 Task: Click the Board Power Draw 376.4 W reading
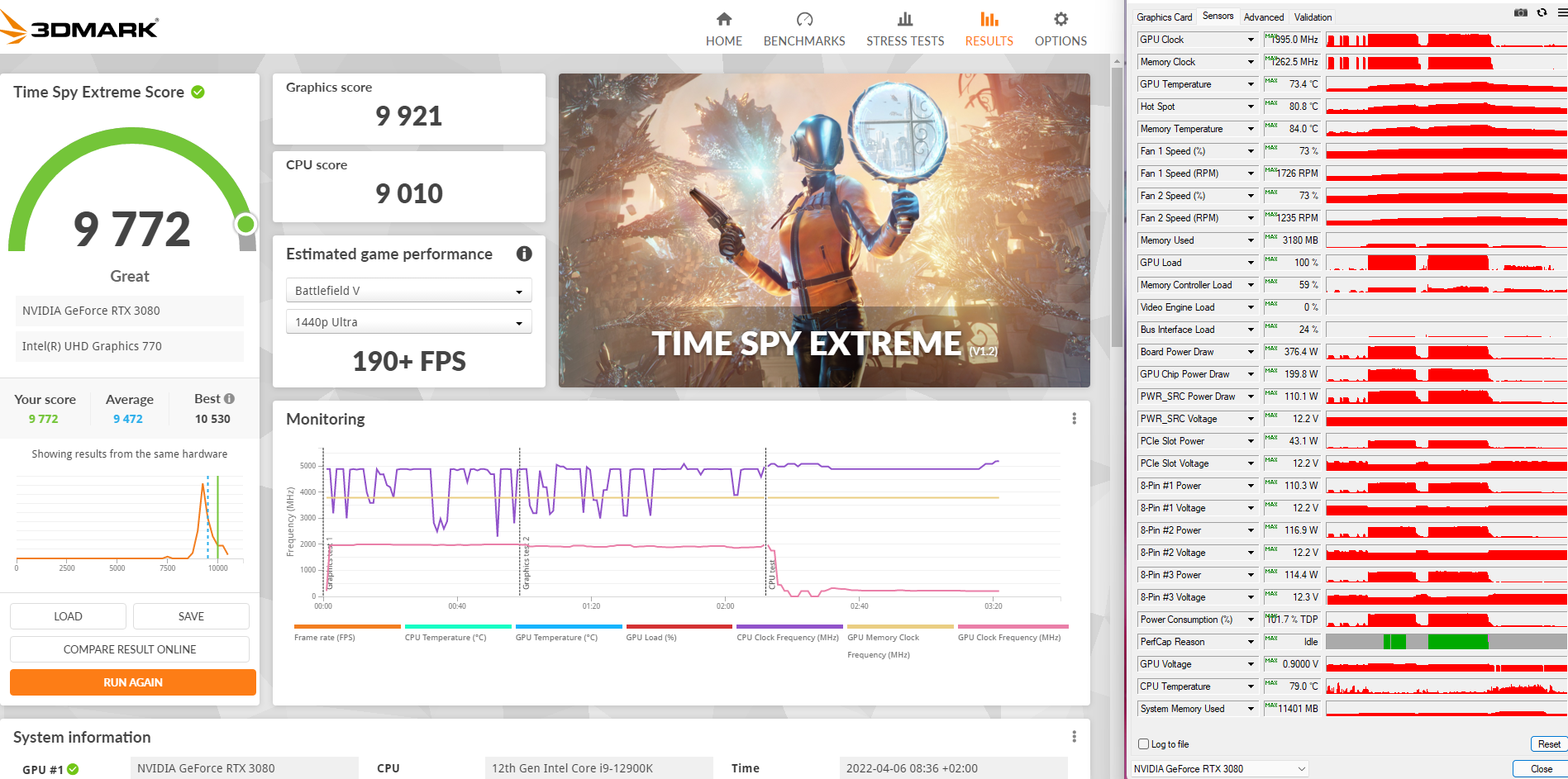pos(1292,352)
